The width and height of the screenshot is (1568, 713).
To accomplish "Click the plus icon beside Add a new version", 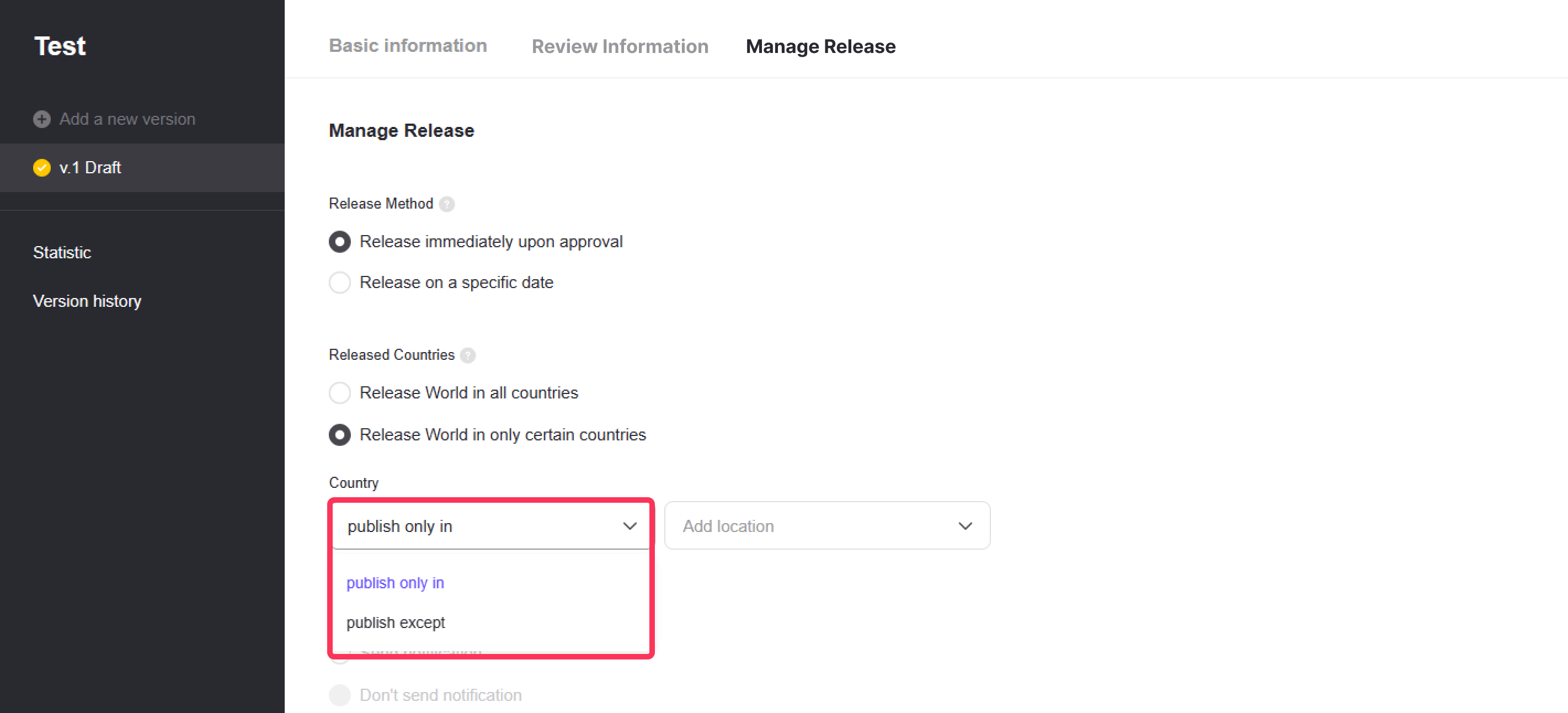I will coord(41,119).
